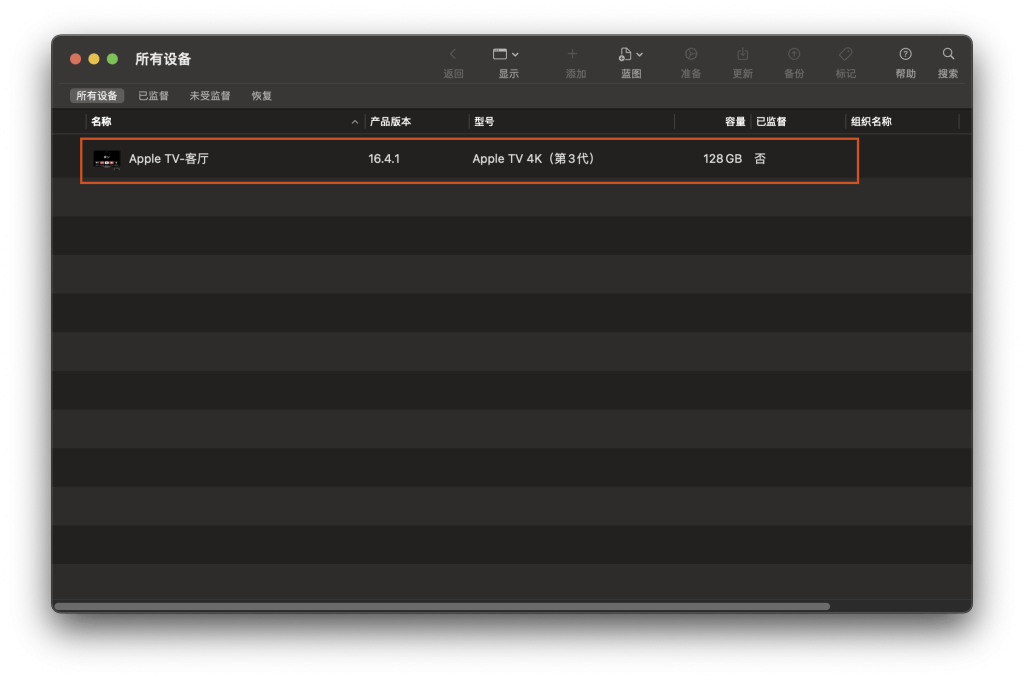Sort by 组织名称 column header
Viewport: 1024px width, 681px height.
click(871, 121)
